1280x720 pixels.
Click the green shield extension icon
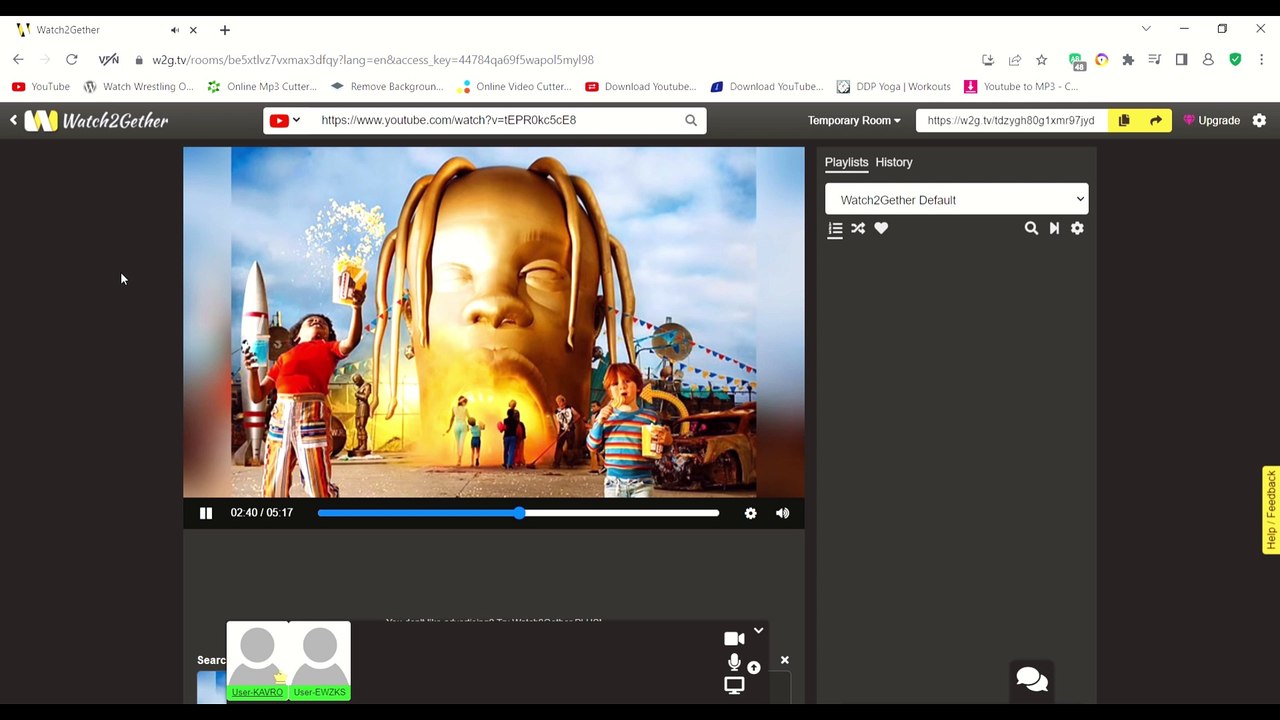1235,60
